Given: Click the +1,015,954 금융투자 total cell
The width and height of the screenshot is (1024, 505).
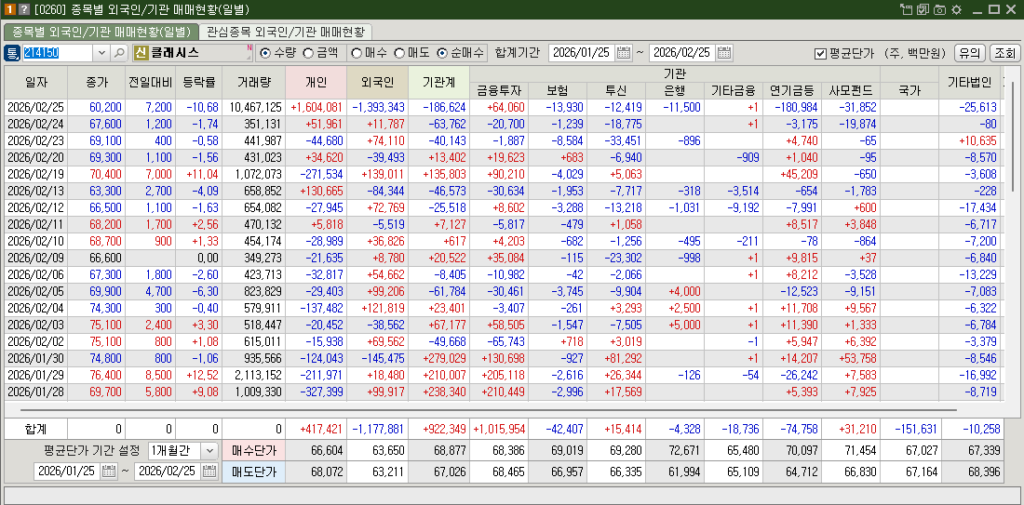Looking at the screenshot, I should pyautogui.click(x=499, y=429).
